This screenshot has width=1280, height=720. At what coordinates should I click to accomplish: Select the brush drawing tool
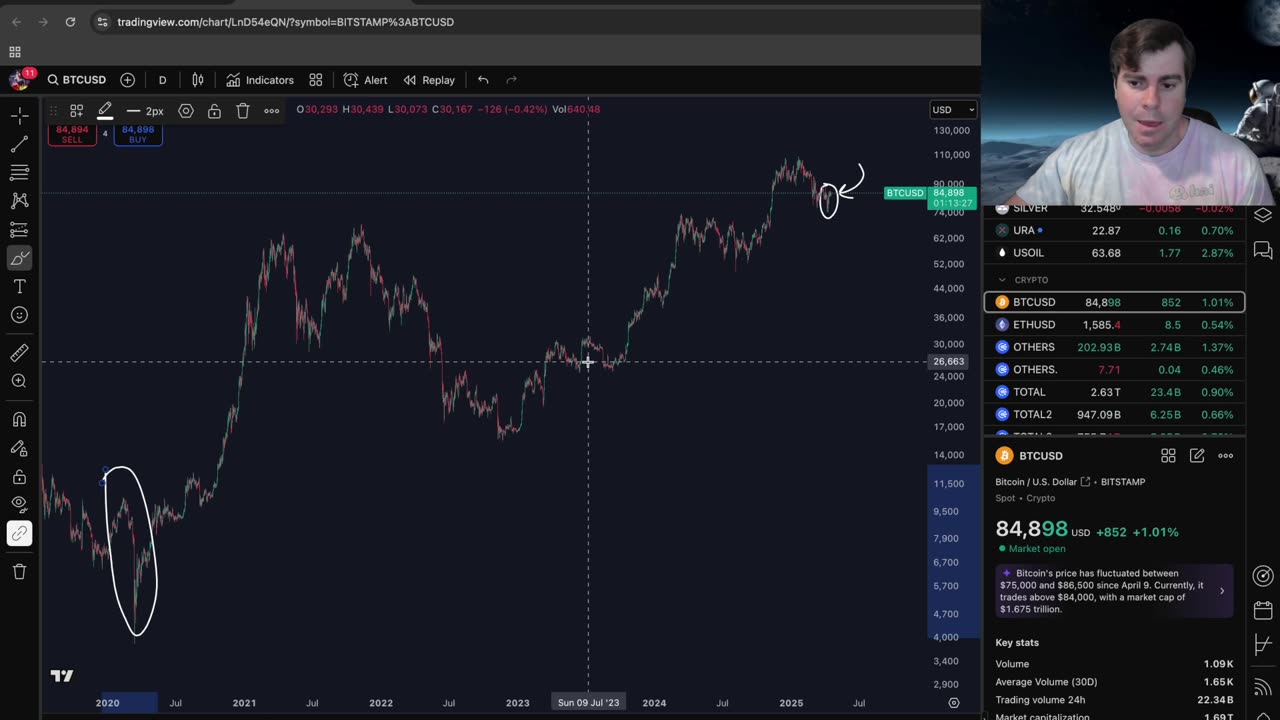(19, 259)
